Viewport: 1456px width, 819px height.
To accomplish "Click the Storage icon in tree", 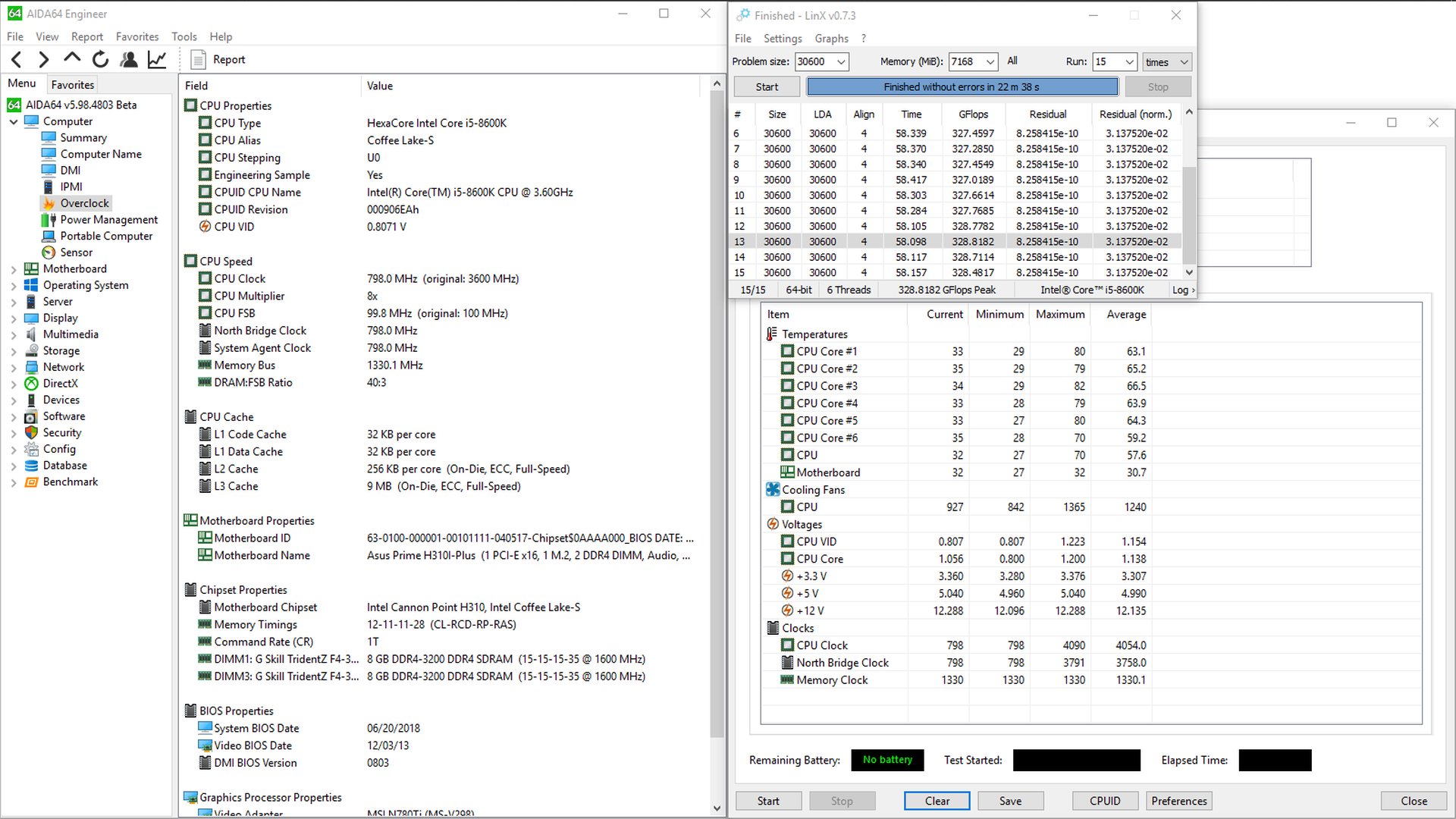I will [31, 350].
